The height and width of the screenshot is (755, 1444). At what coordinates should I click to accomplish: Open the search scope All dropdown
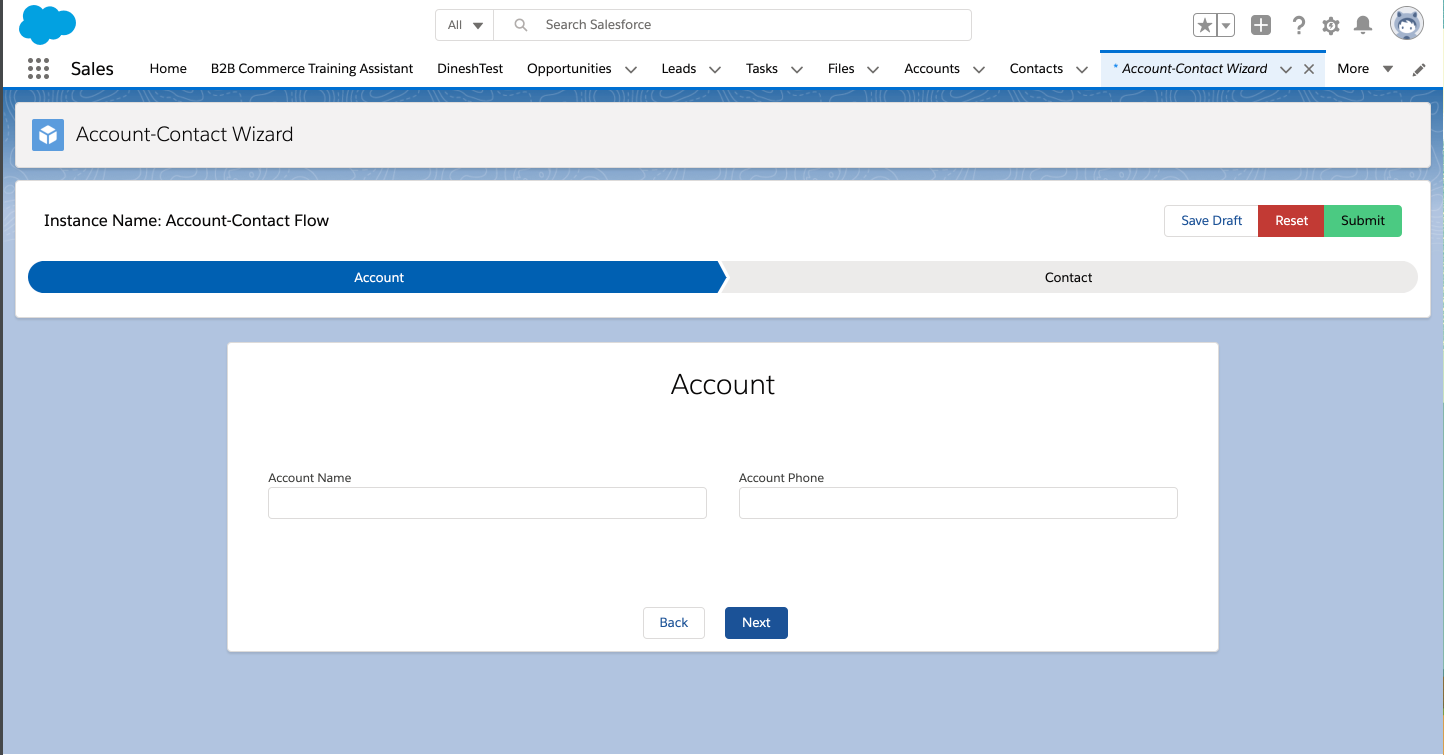pos(465,25)
